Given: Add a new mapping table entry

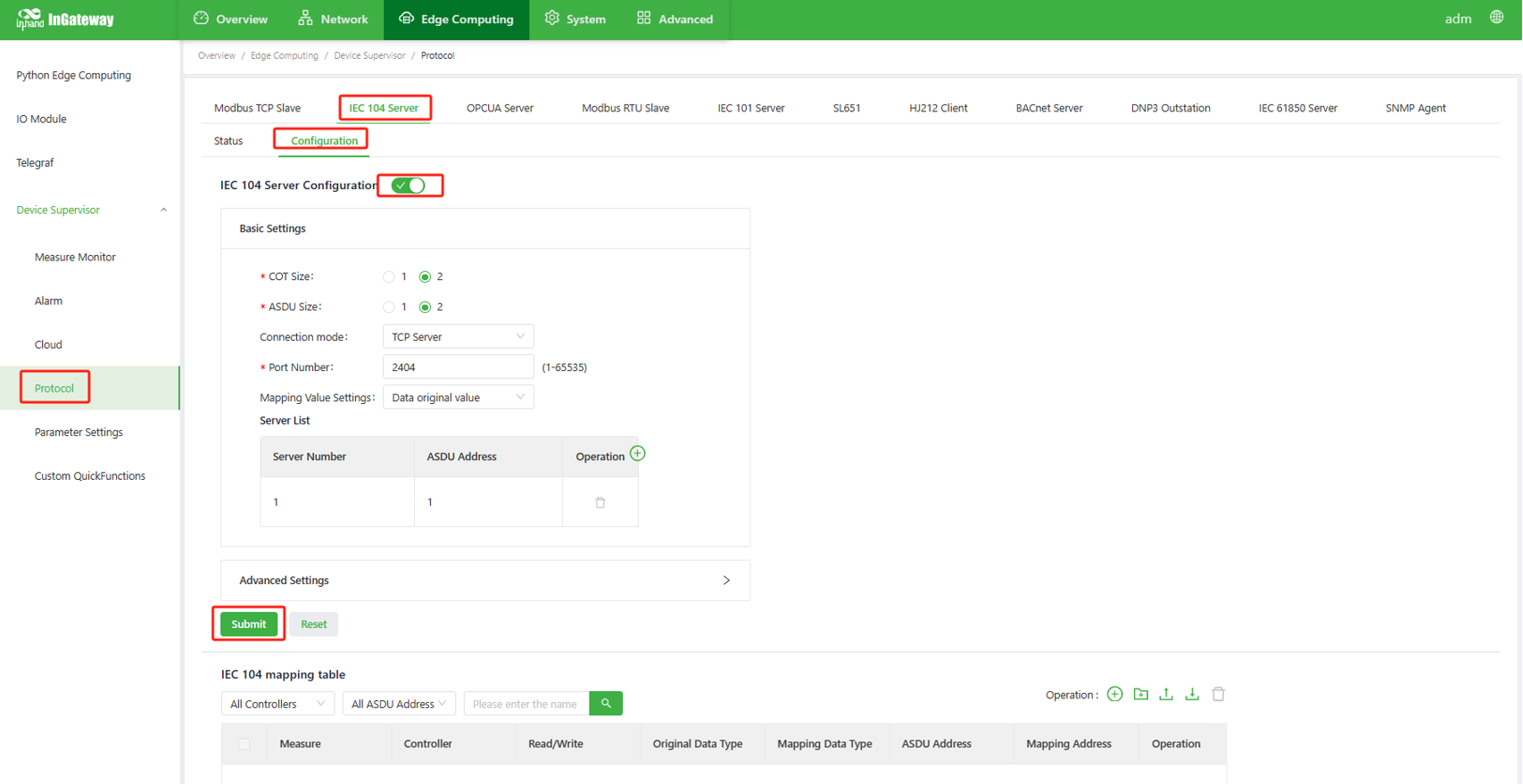Looking at the screenshot, I should (x=1114, y=694).
